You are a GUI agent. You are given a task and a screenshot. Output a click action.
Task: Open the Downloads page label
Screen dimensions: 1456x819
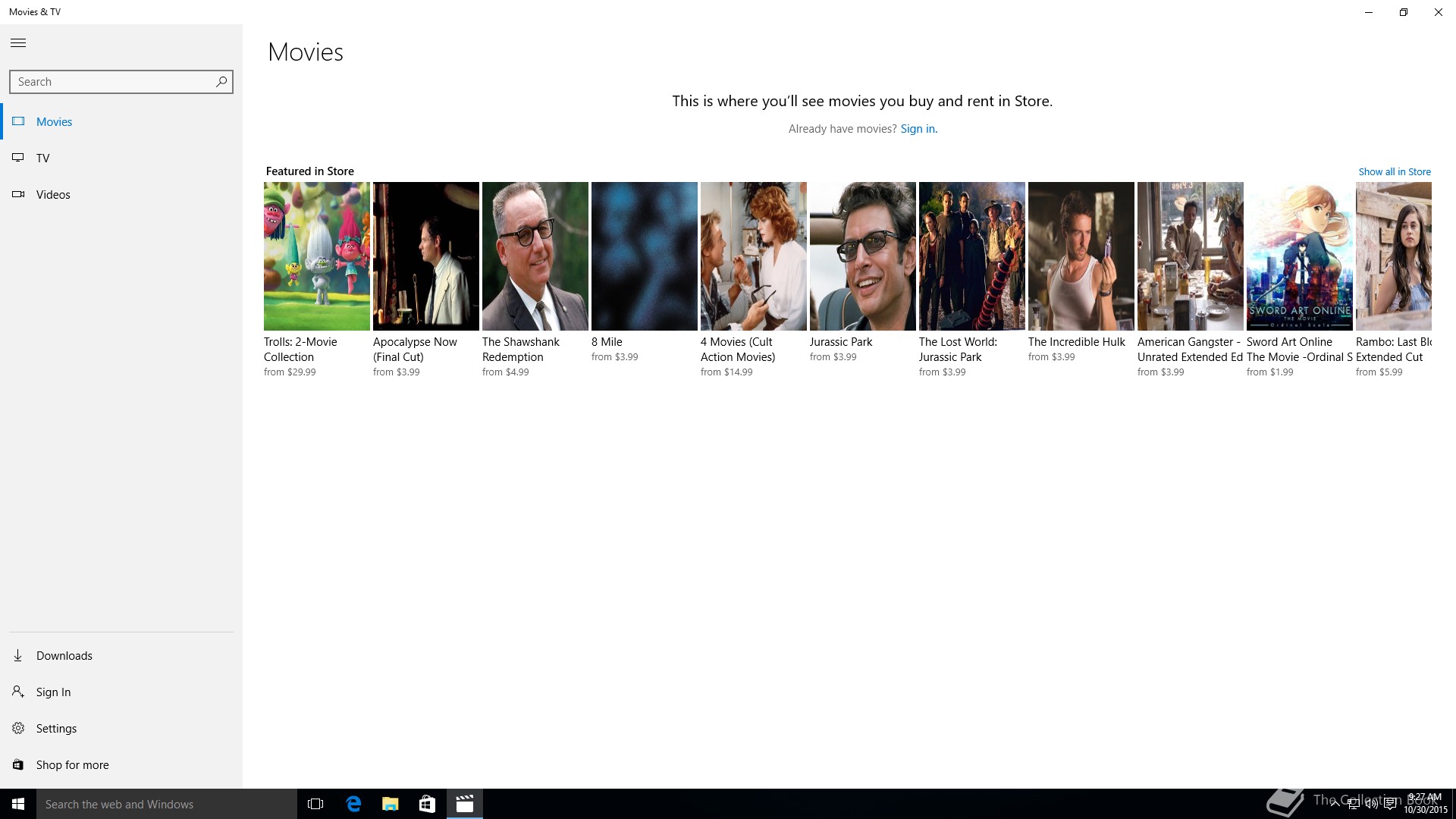pyautogui.click(x=64, y=655)
